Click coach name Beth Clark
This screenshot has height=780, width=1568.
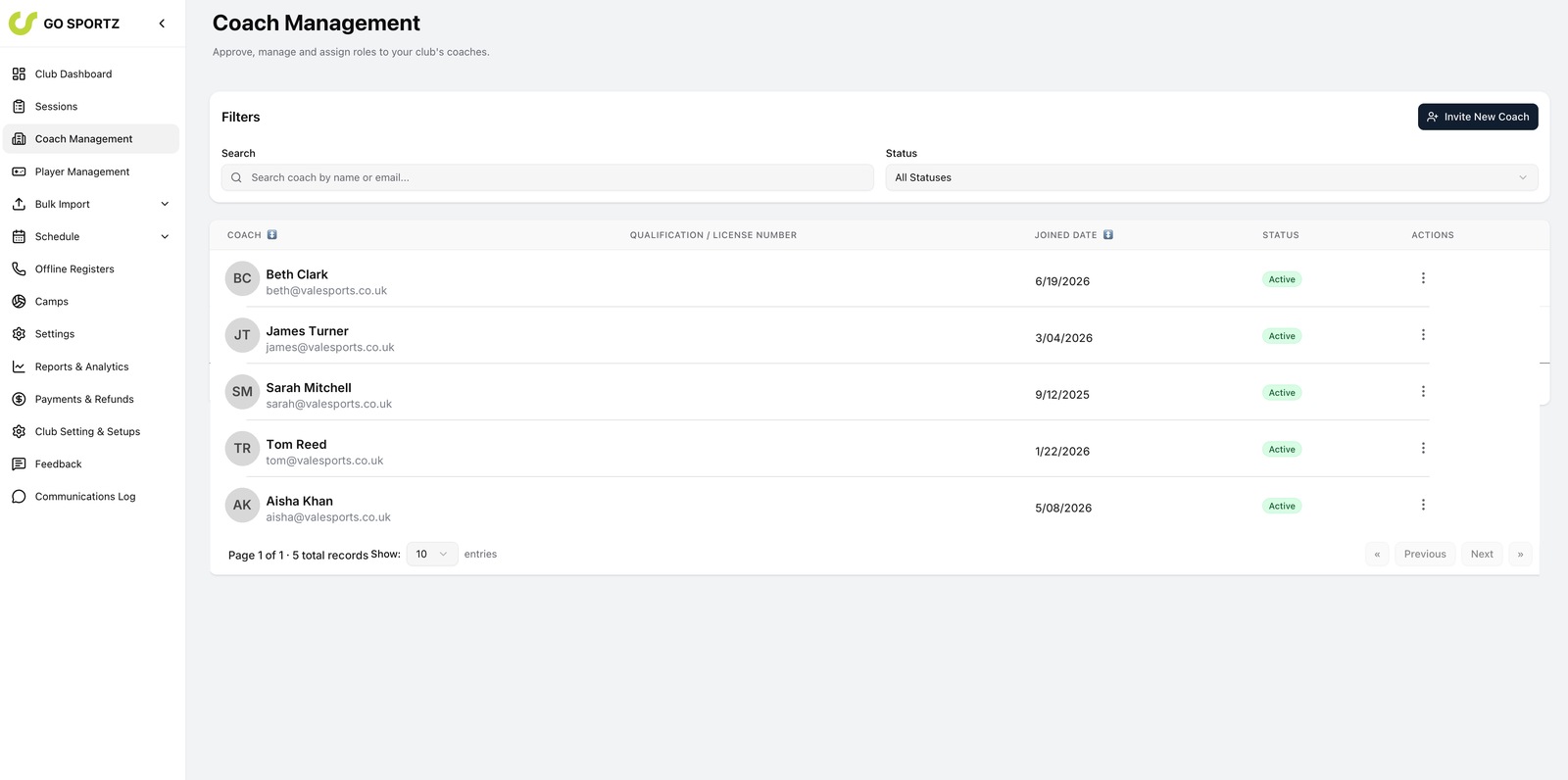297,274
